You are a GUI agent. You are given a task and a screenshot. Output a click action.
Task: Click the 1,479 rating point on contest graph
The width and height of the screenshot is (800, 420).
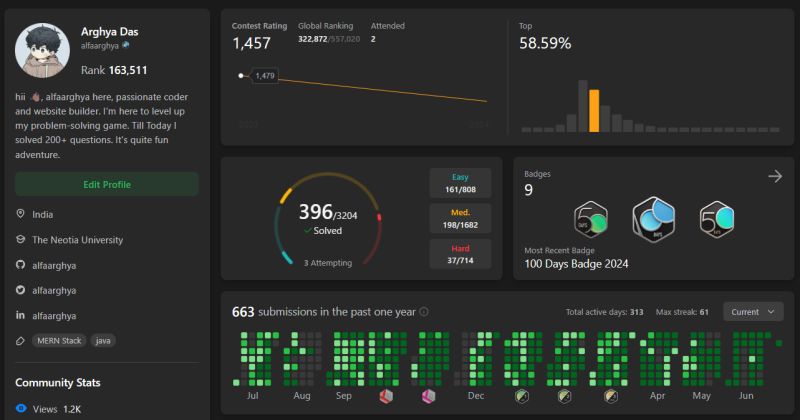241,76
